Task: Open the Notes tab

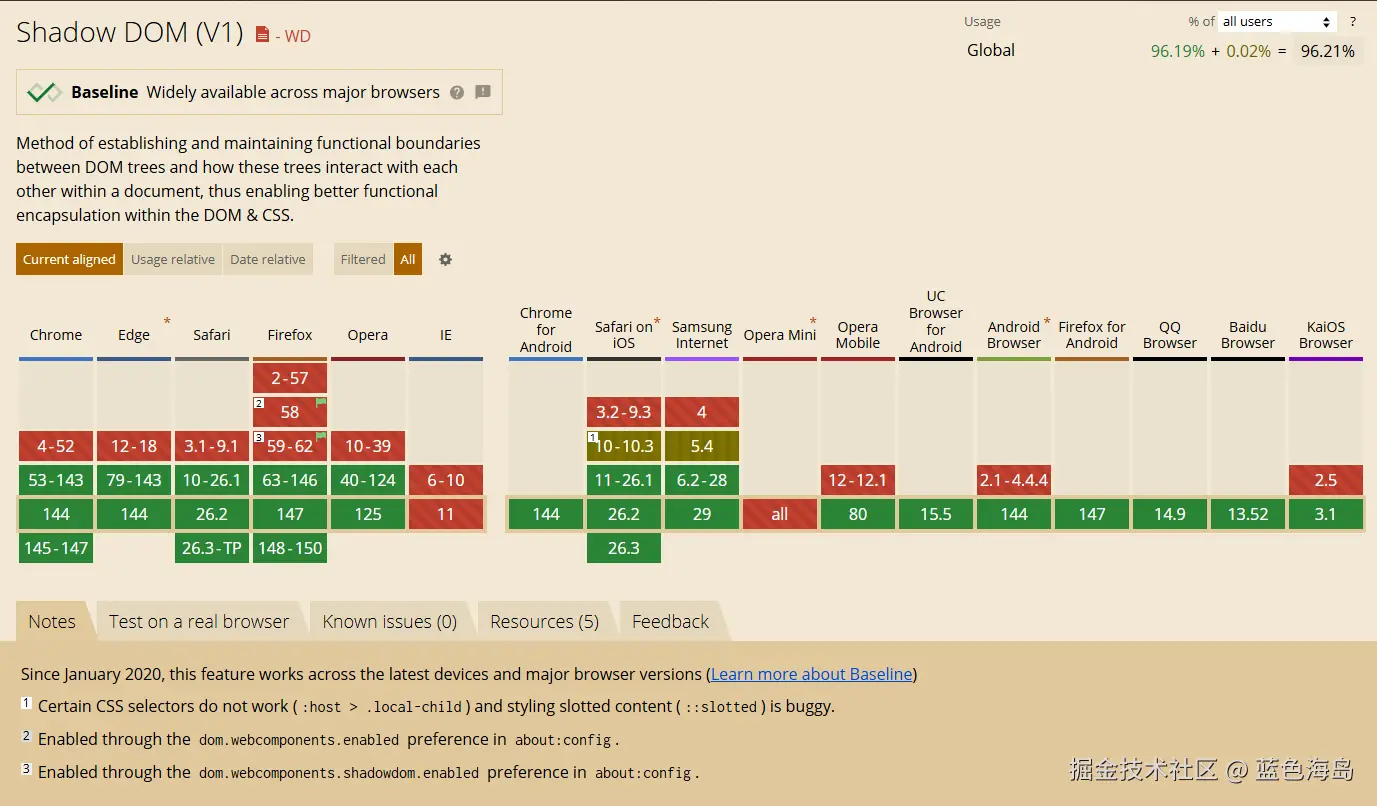Action: click(x=52, y=621)
